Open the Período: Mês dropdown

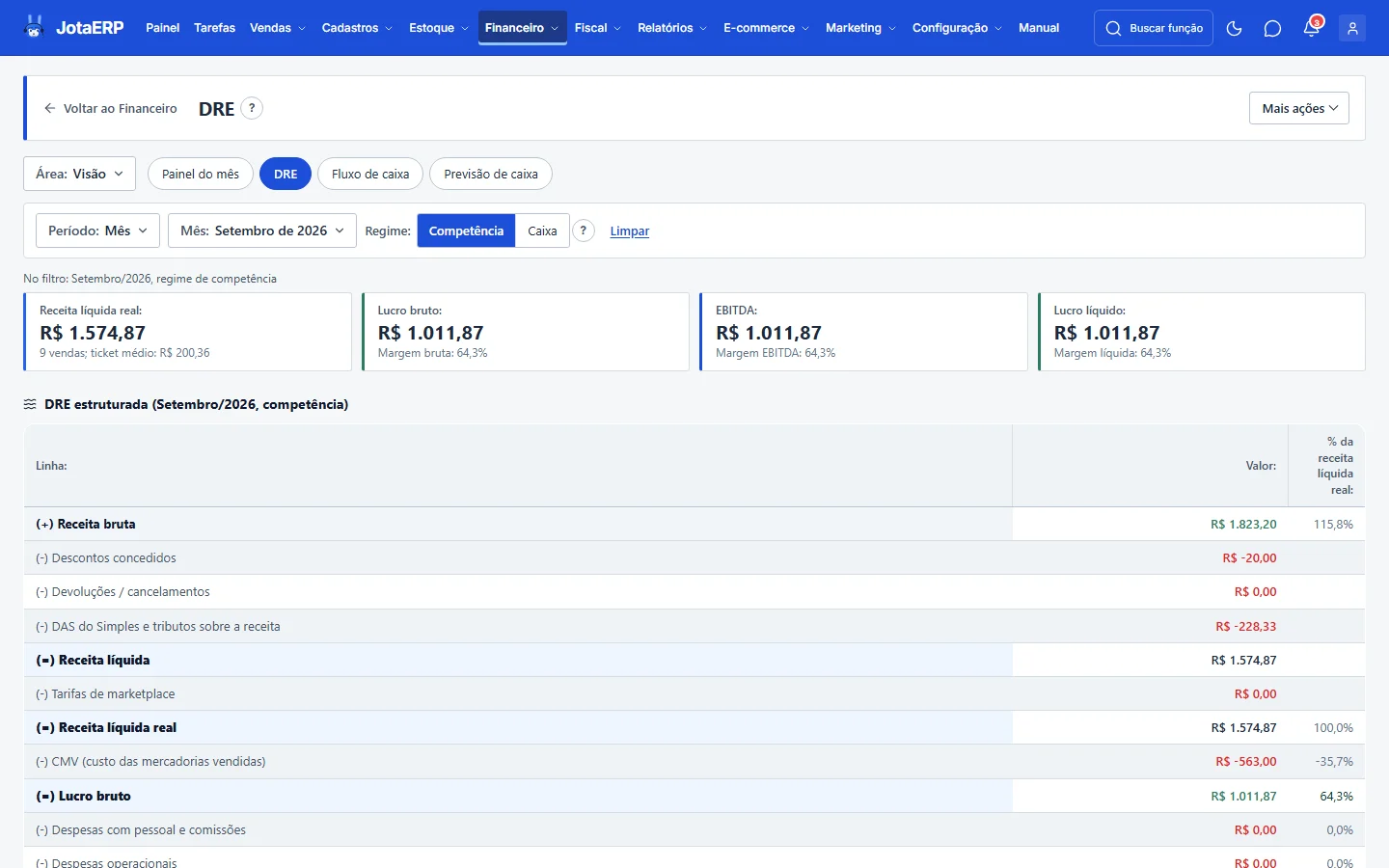(x=97, y=231)
